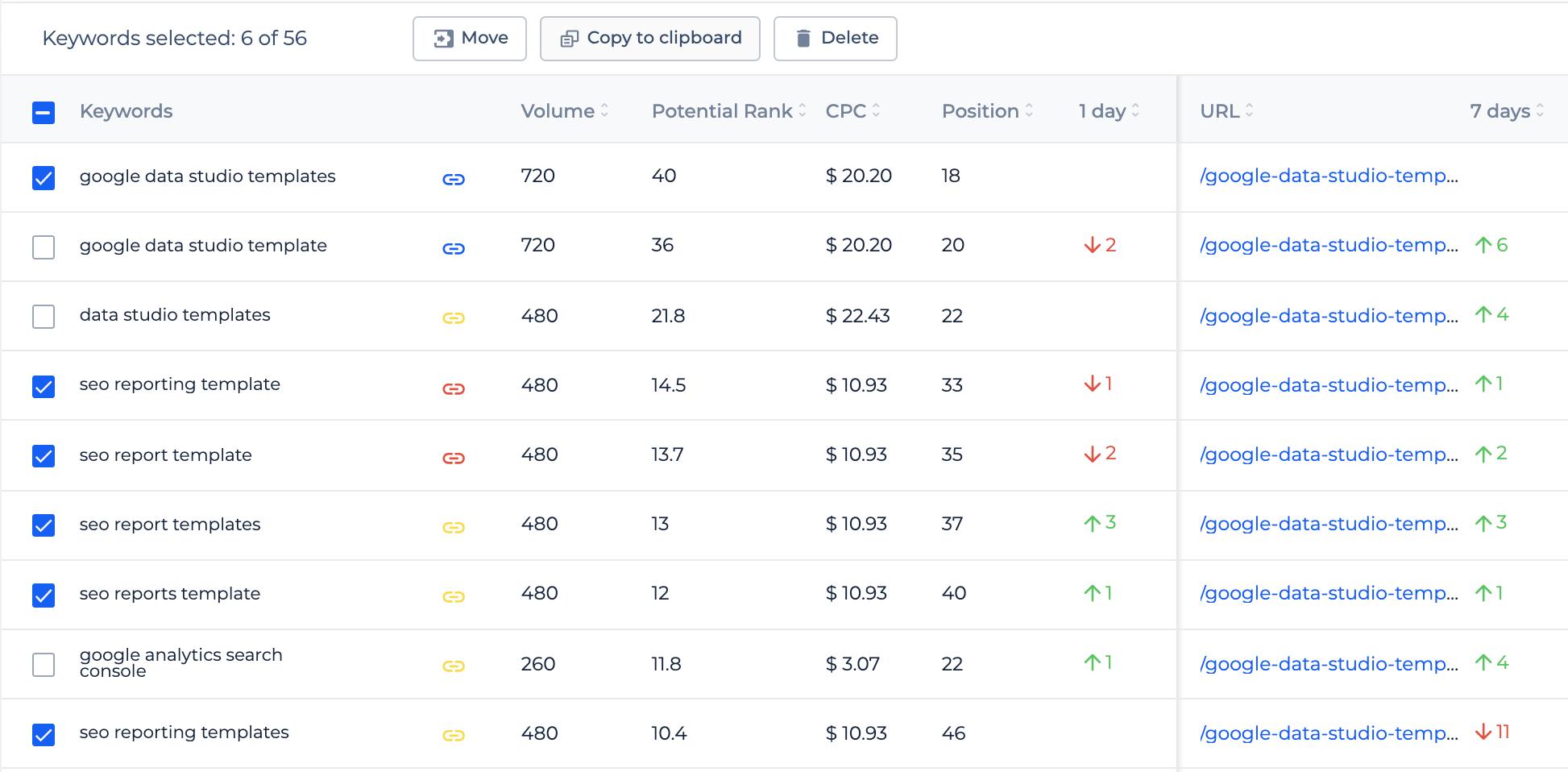Toggle the select-all header checkbox

[44, 112]
